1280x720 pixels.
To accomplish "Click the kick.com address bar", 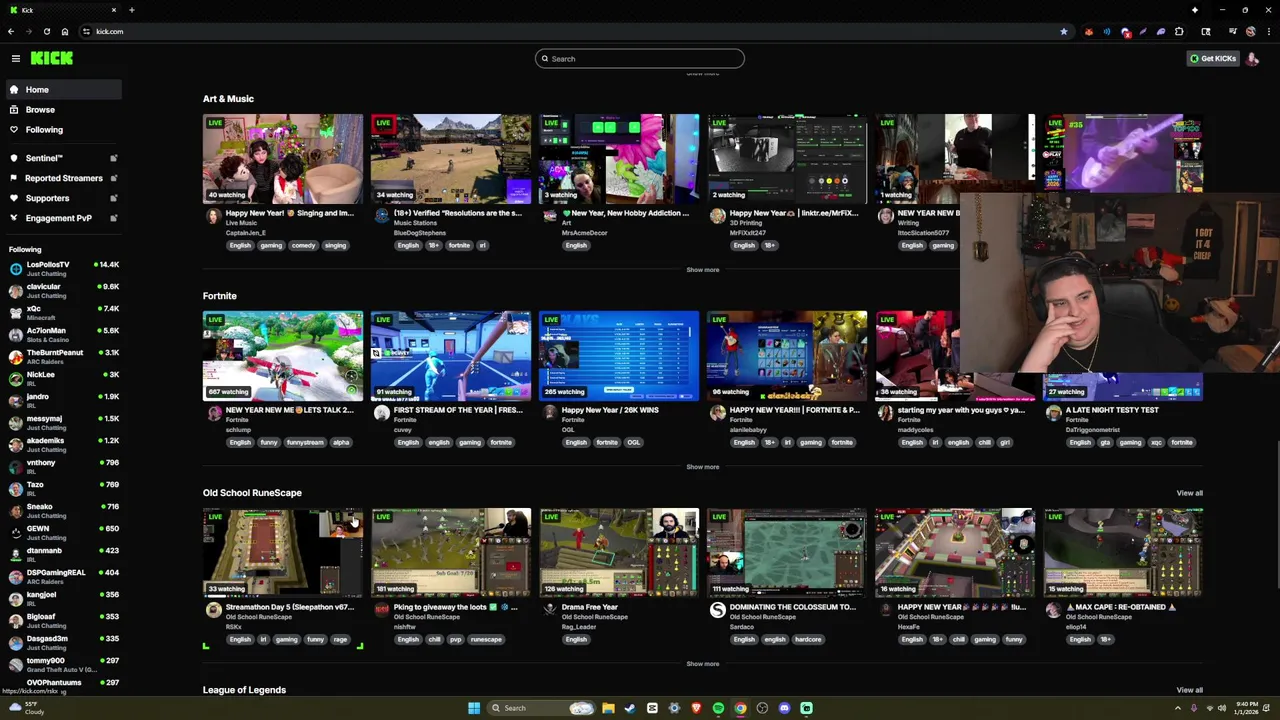I will 570,31.
